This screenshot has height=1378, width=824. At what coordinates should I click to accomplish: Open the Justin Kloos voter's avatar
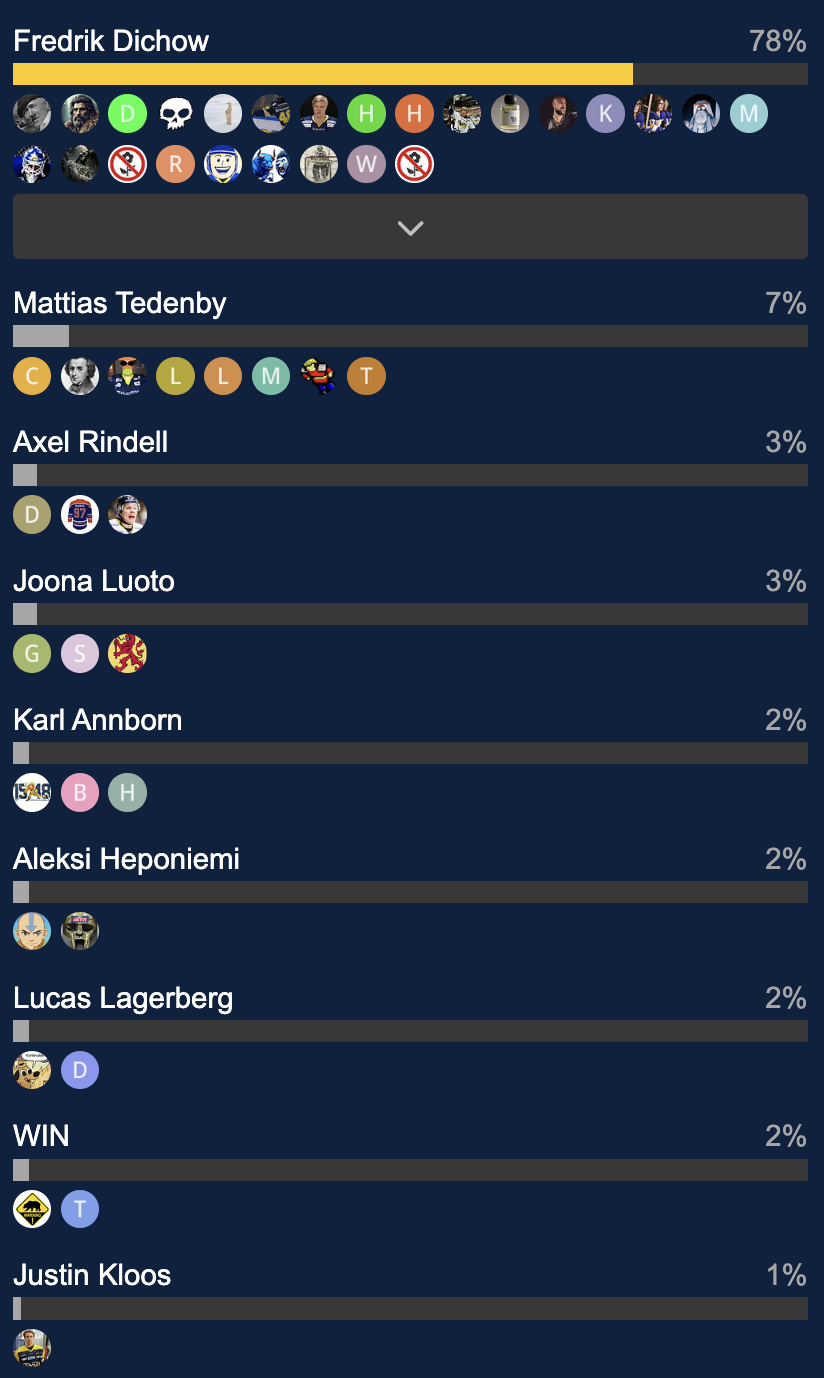tap(32, 1347)
